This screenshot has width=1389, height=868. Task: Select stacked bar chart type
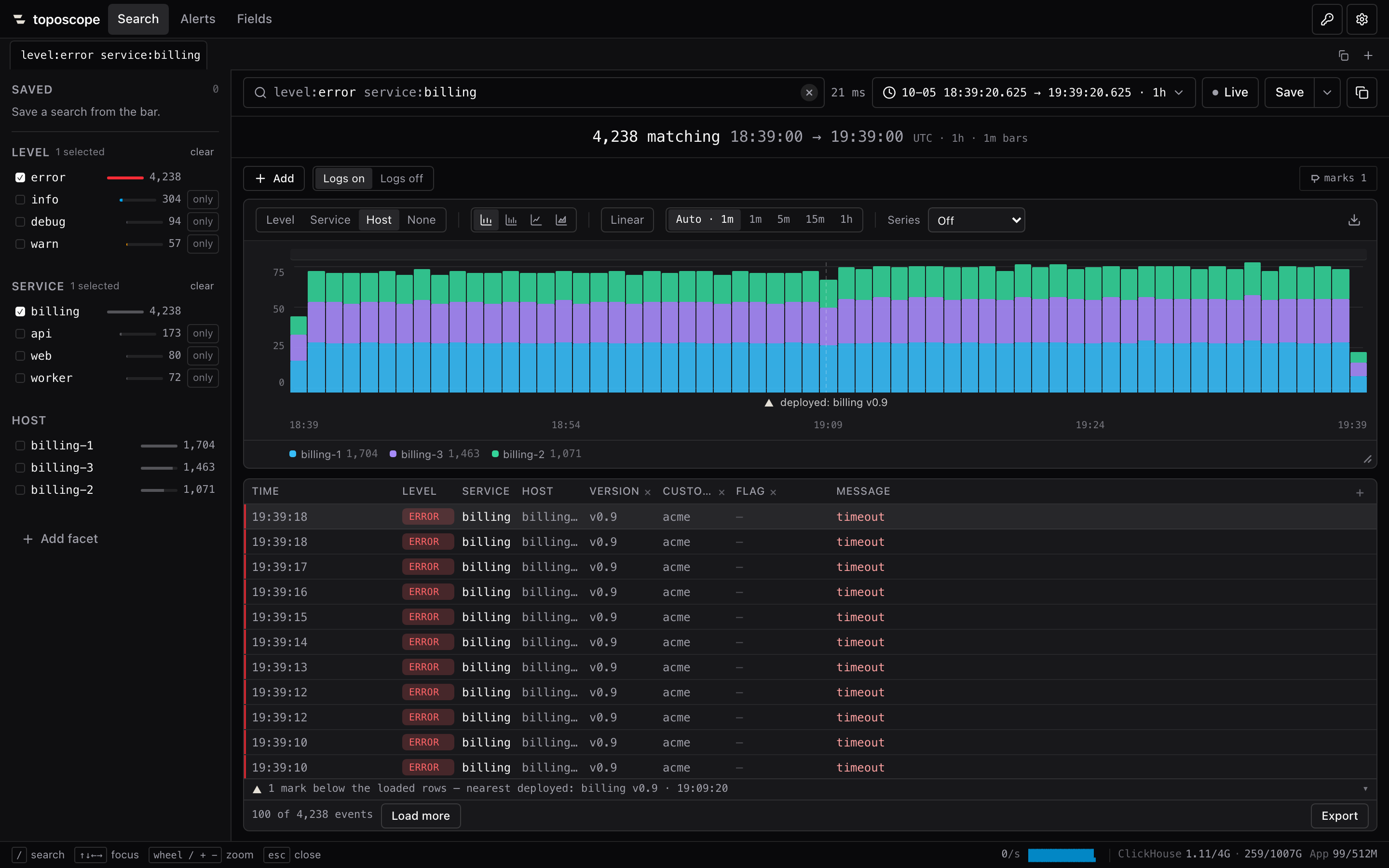[486, 220]
